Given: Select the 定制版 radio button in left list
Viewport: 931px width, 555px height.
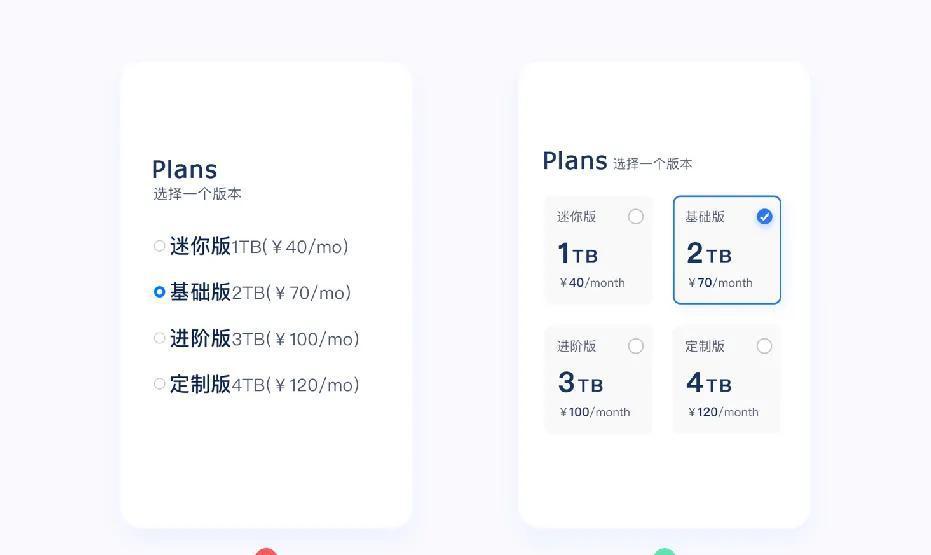Looking at the screenshot, I should [x=159, y=384].
